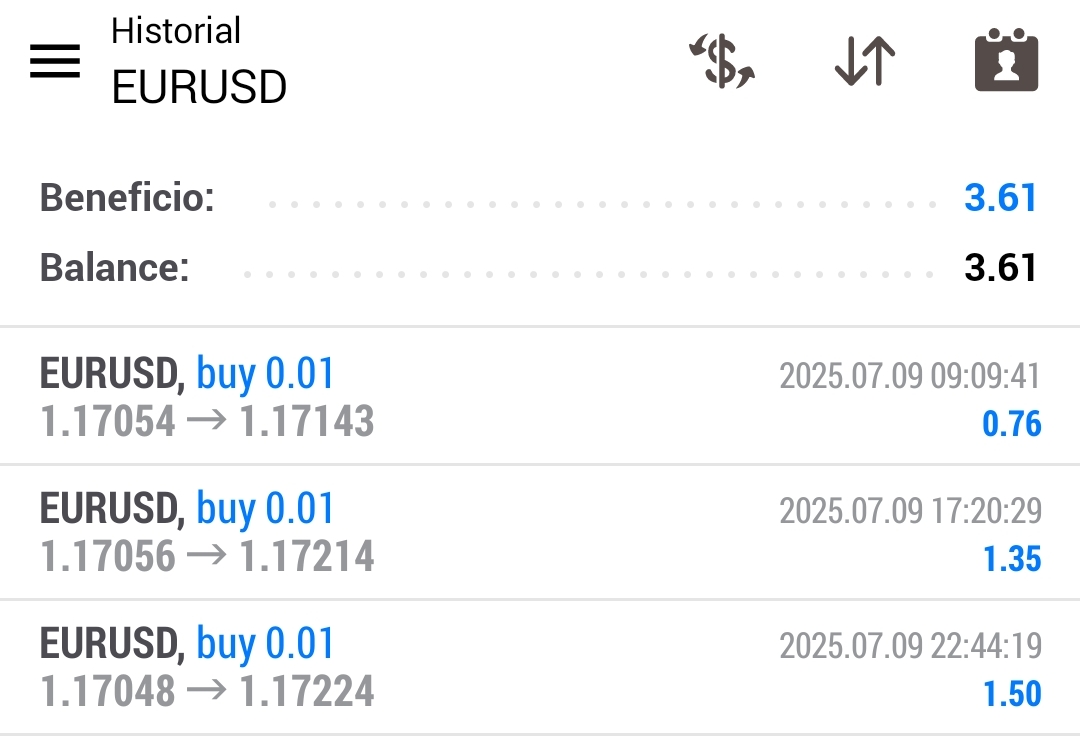This screenshot has width=1080, height=753.
Task: Tap price range 1.17056 → 1.17214
Action: tap(207, 557)
